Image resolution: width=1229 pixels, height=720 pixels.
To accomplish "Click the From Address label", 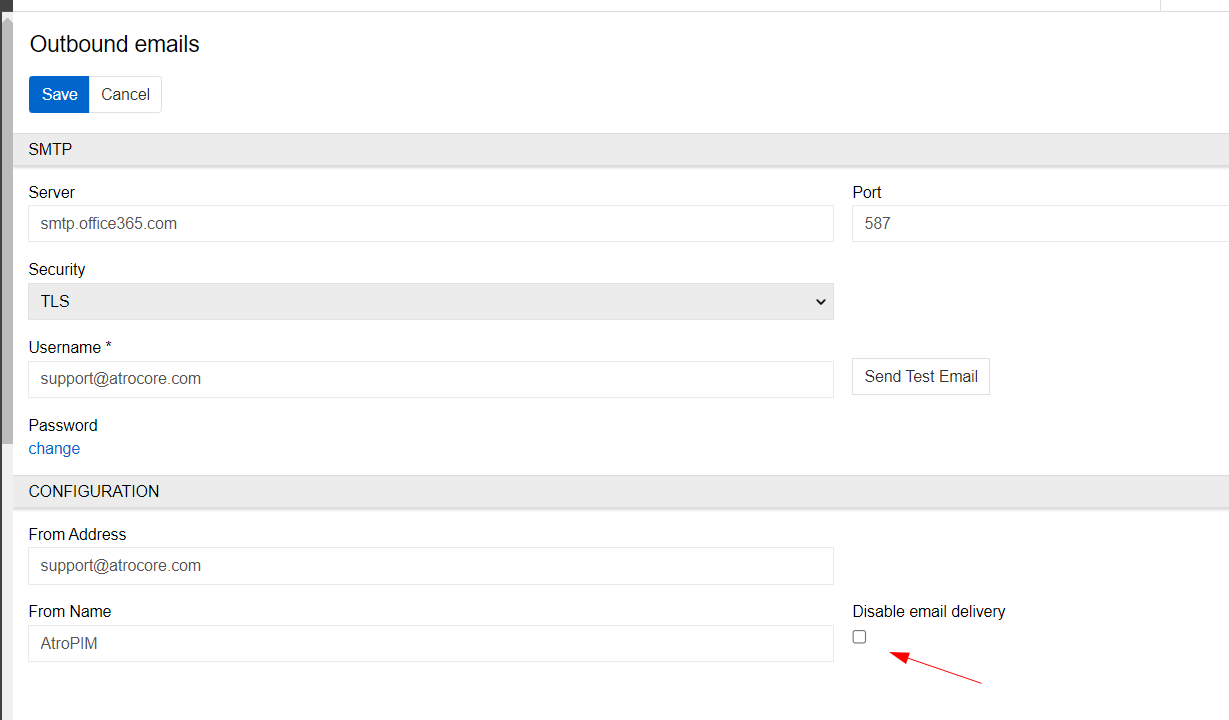I will click(x=77, y=535).
